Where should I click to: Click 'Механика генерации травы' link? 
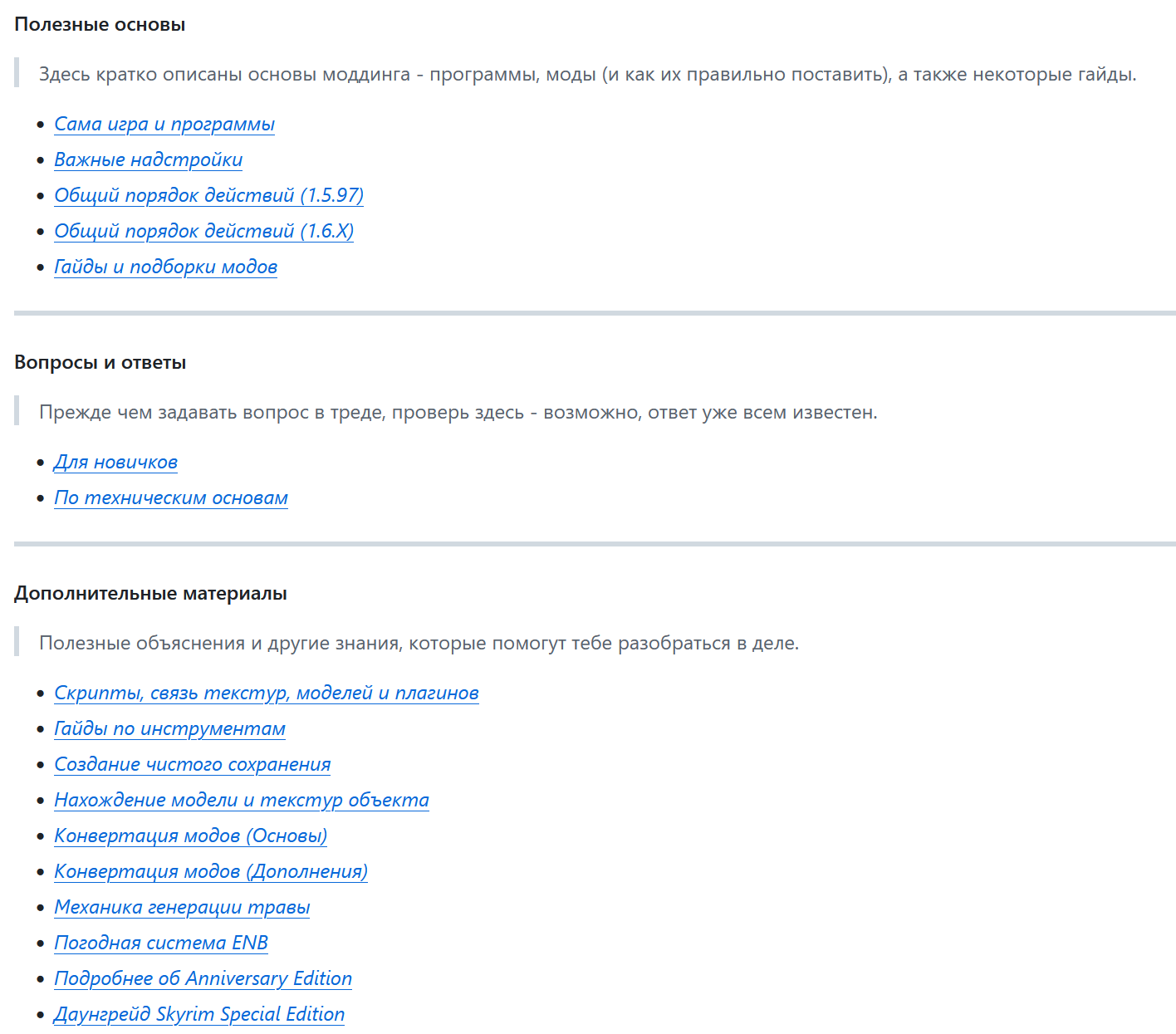[x=182, y=908]
